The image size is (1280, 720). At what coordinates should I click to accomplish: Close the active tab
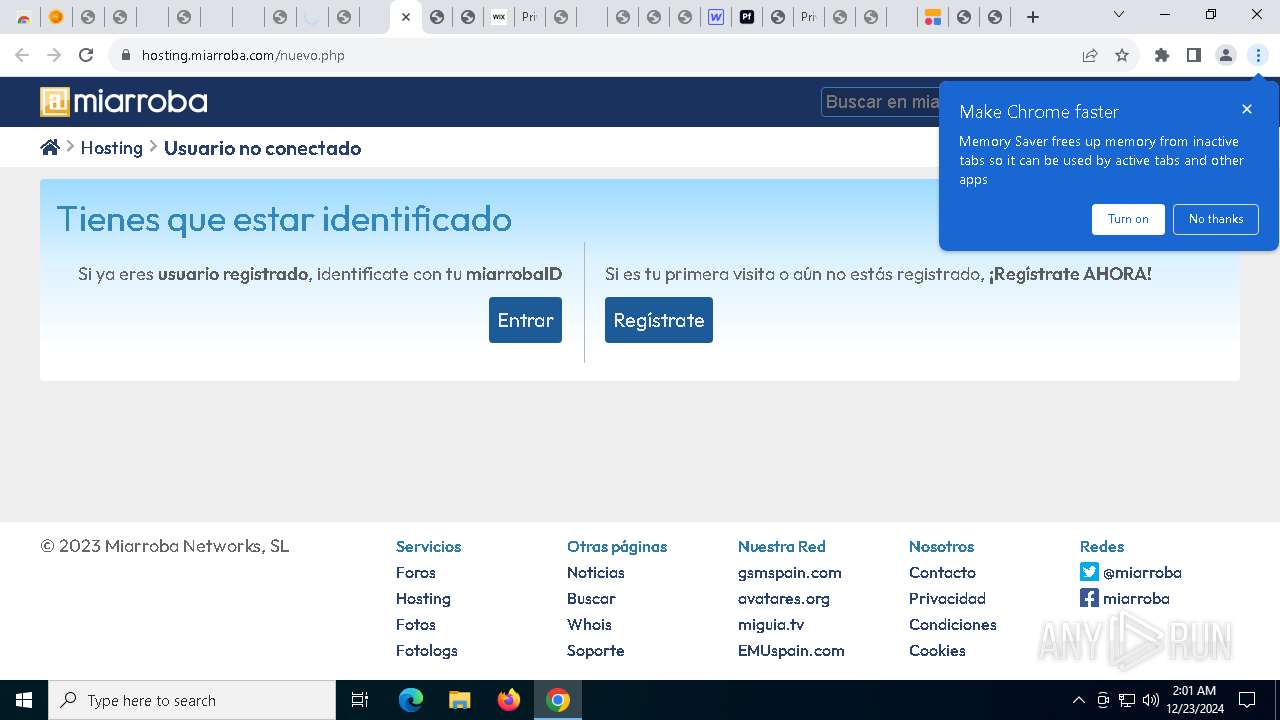(x=405, y=17)
